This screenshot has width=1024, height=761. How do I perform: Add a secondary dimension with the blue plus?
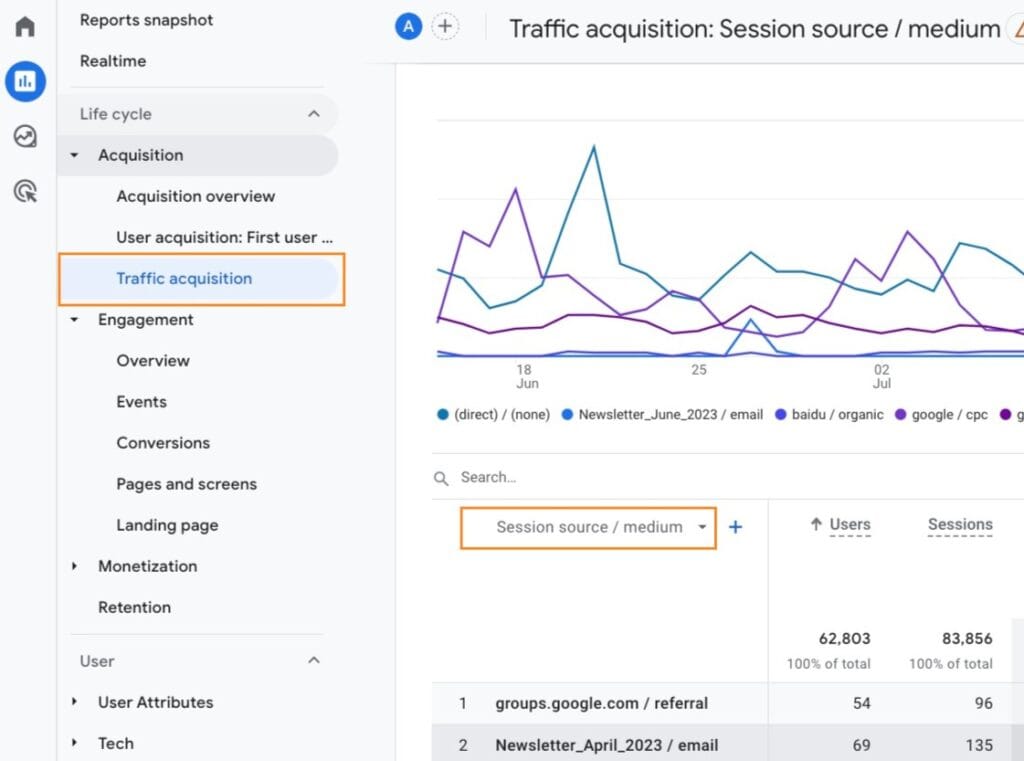coord(735,527)
